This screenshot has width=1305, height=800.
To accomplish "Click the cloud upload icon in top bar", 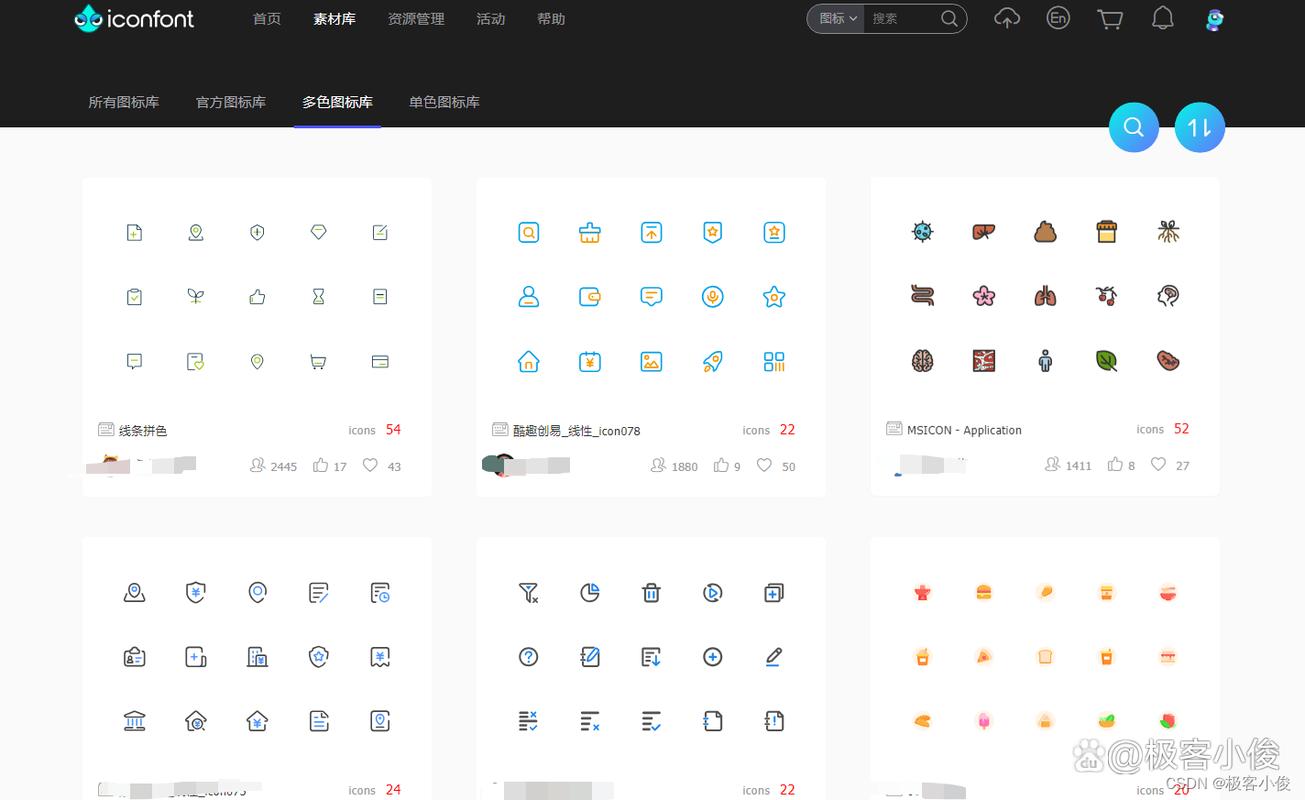I will [1007, 18].
